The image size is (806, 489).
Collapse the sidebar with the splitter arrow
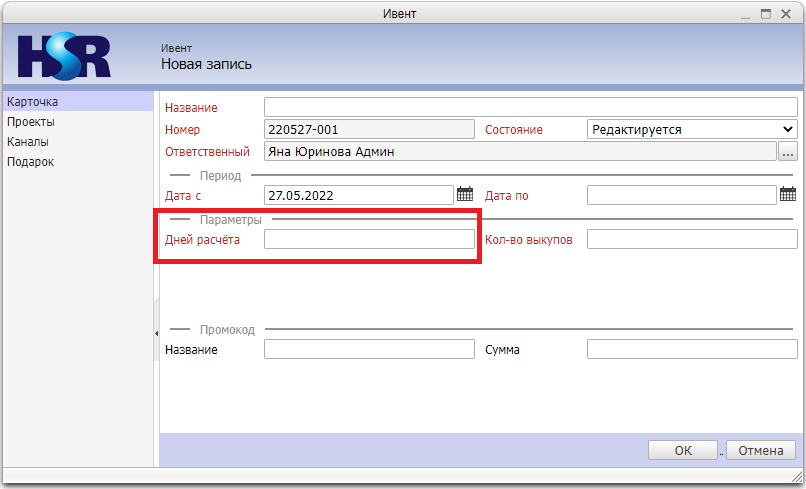[156, 334]
